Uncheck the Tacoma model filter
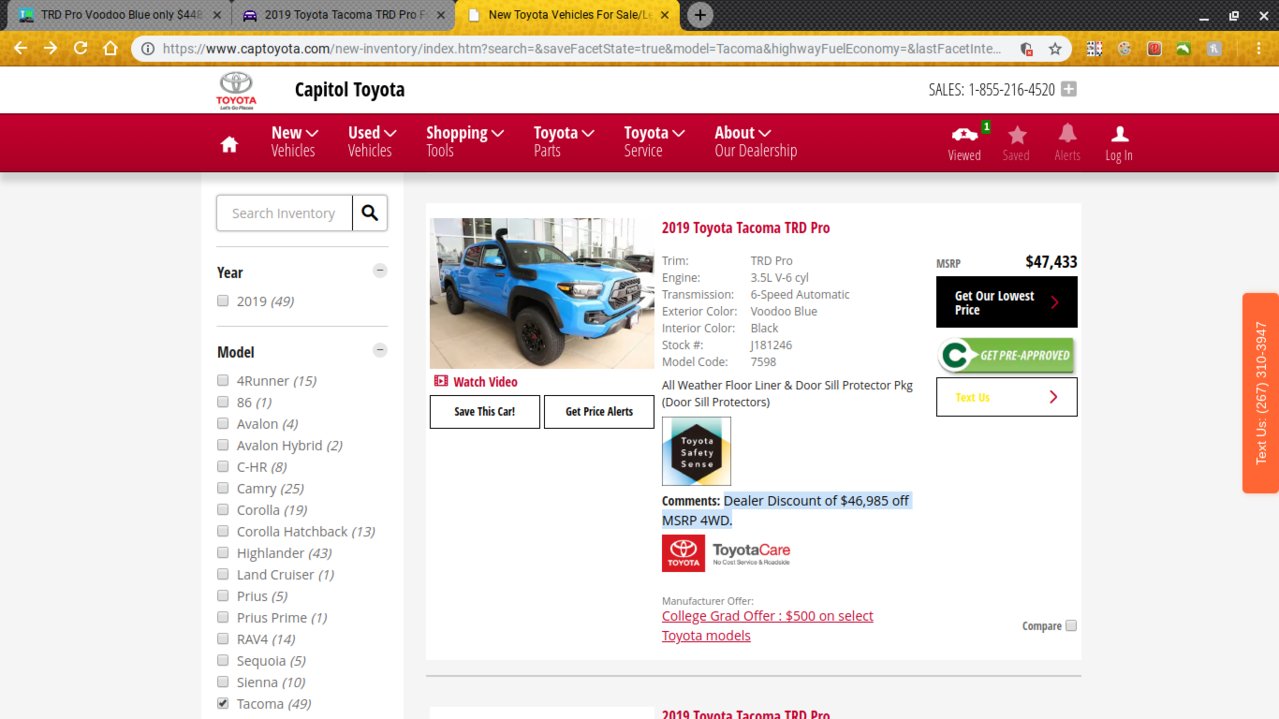 pyautogui.click(x=223, y=703)
